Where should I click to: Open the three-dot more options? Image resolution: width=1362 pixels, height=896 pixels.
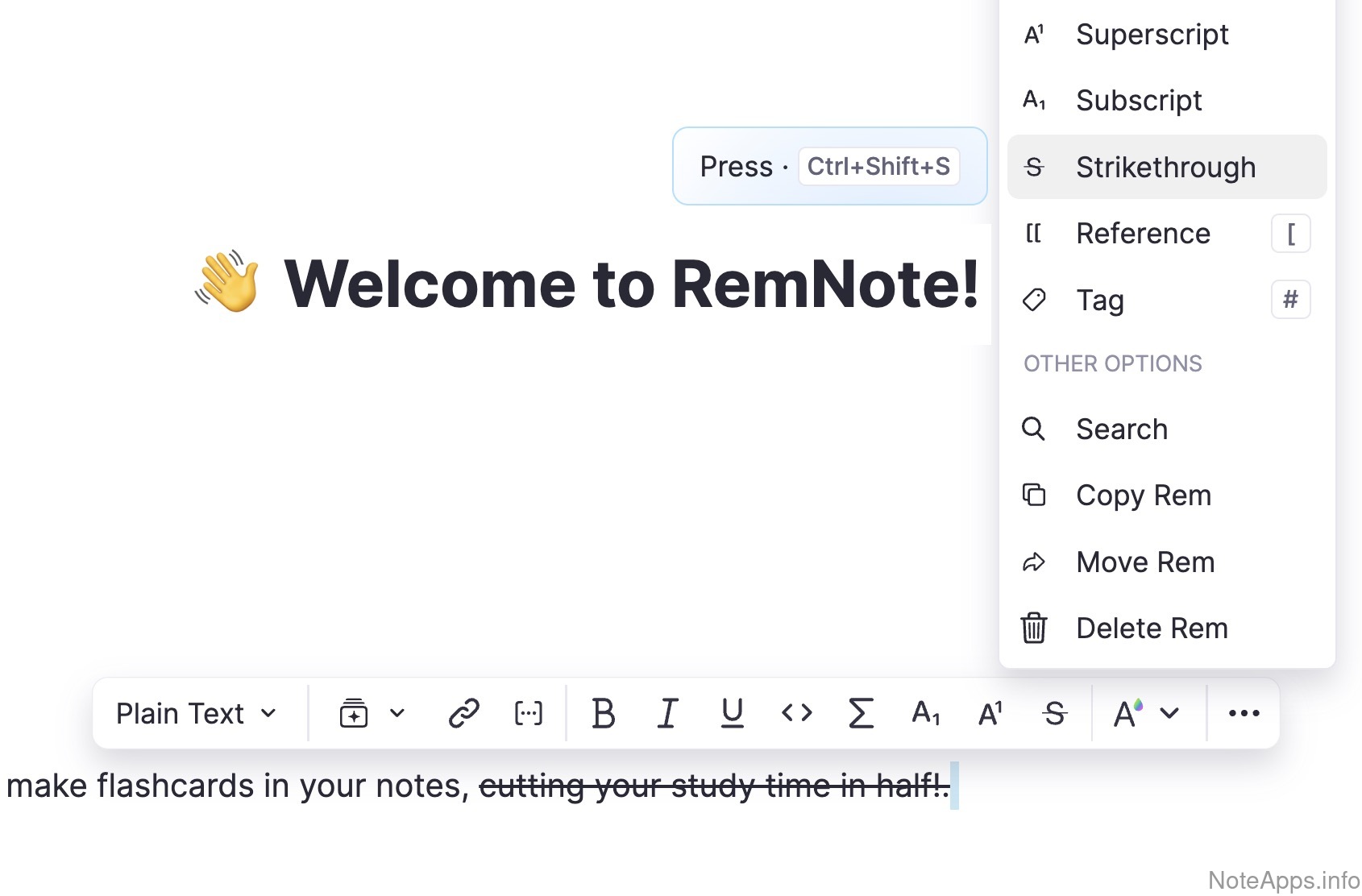click(x=1244, y=713)
